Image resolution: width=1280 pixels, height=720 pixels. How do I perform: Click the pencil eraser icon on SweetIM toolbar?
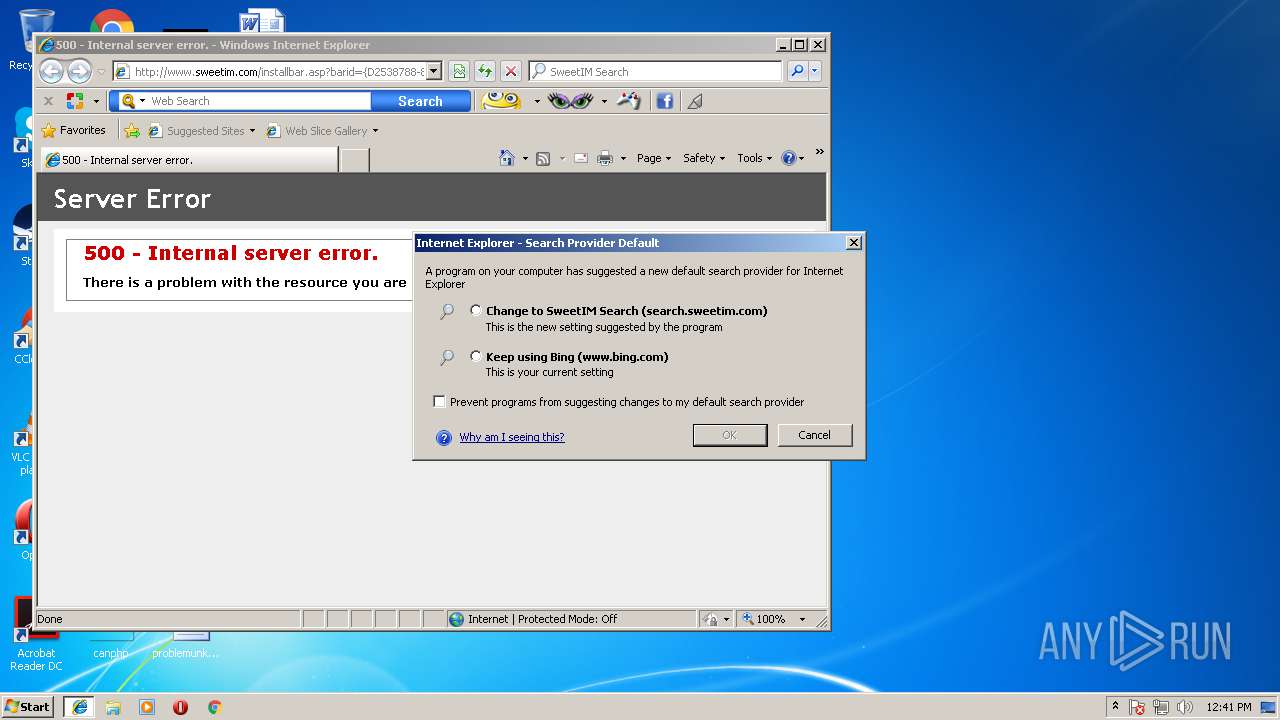(x=696, y=101)
